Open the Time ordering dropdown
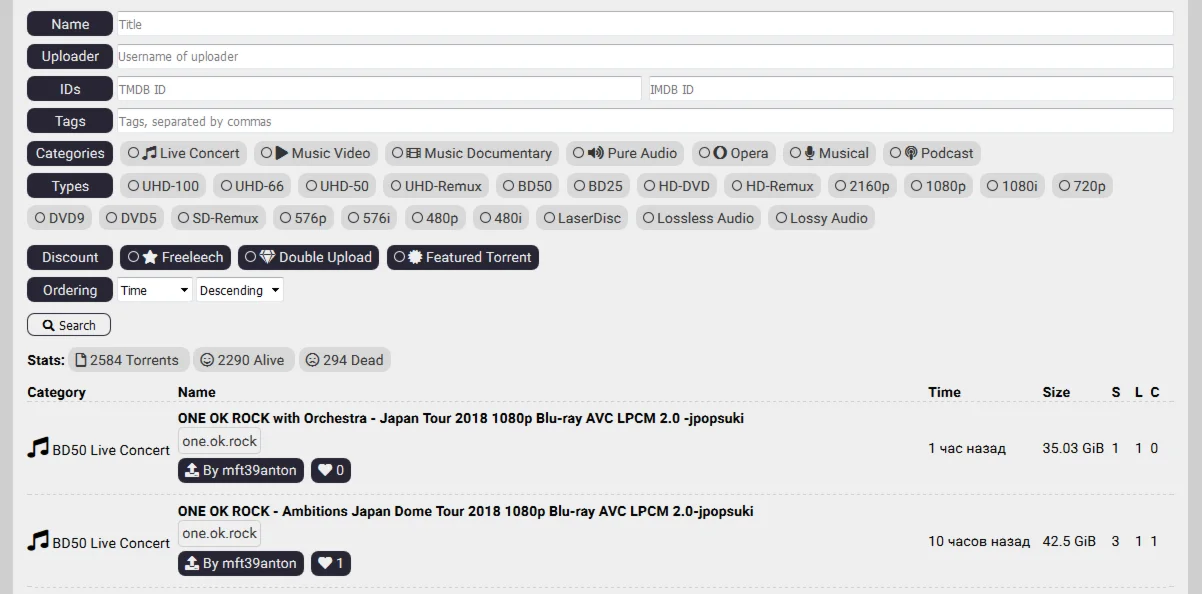Image resolution: width=1202 pixels, height=594 pixels. pos(154,290)
